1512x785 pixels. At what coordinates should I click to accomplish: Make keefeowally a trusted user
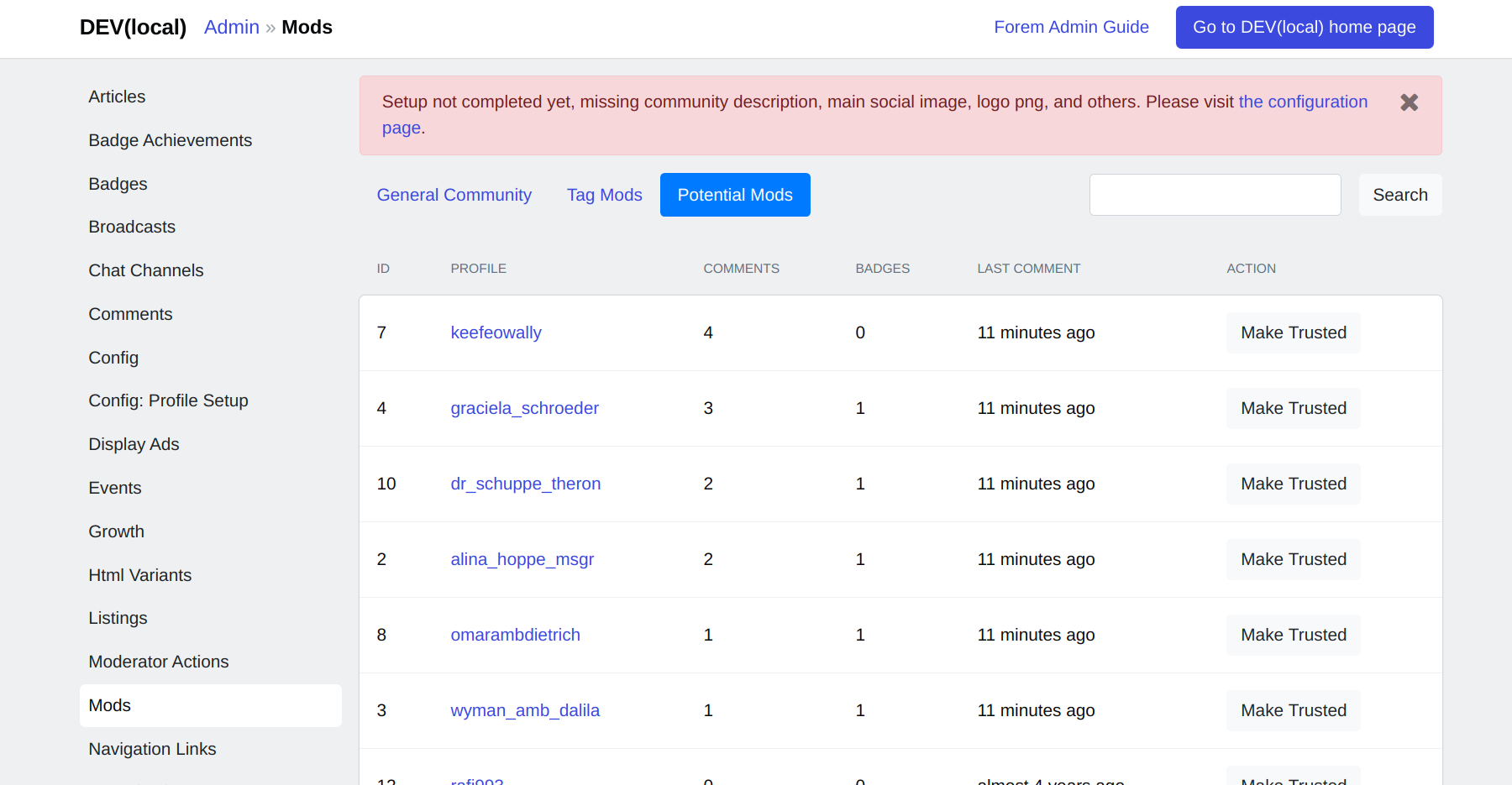[1293, 332]
